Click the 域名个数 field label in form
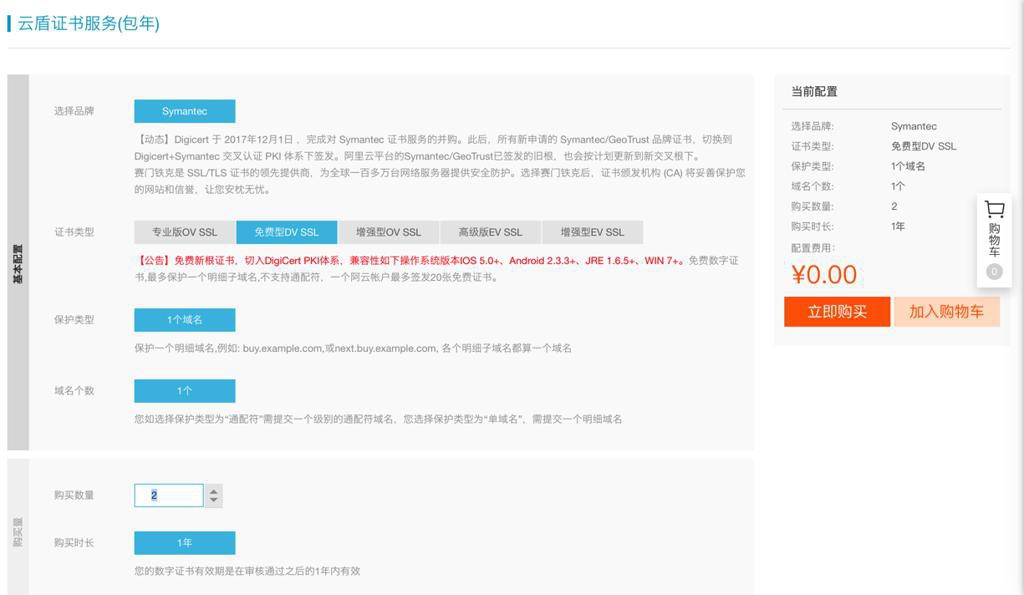Screen dimensions: 1024x595 pos(74,391)
